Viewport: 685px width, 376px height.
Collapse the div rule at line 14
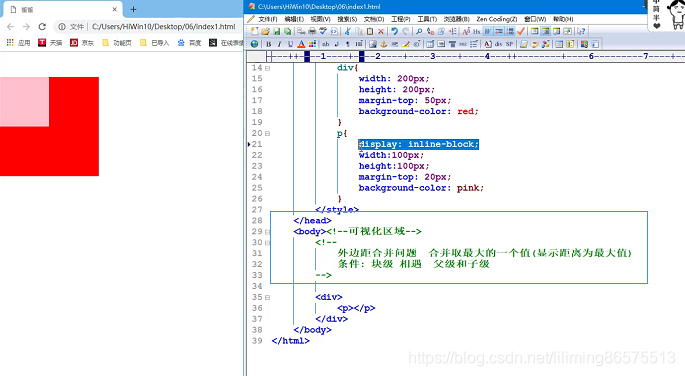267,68
